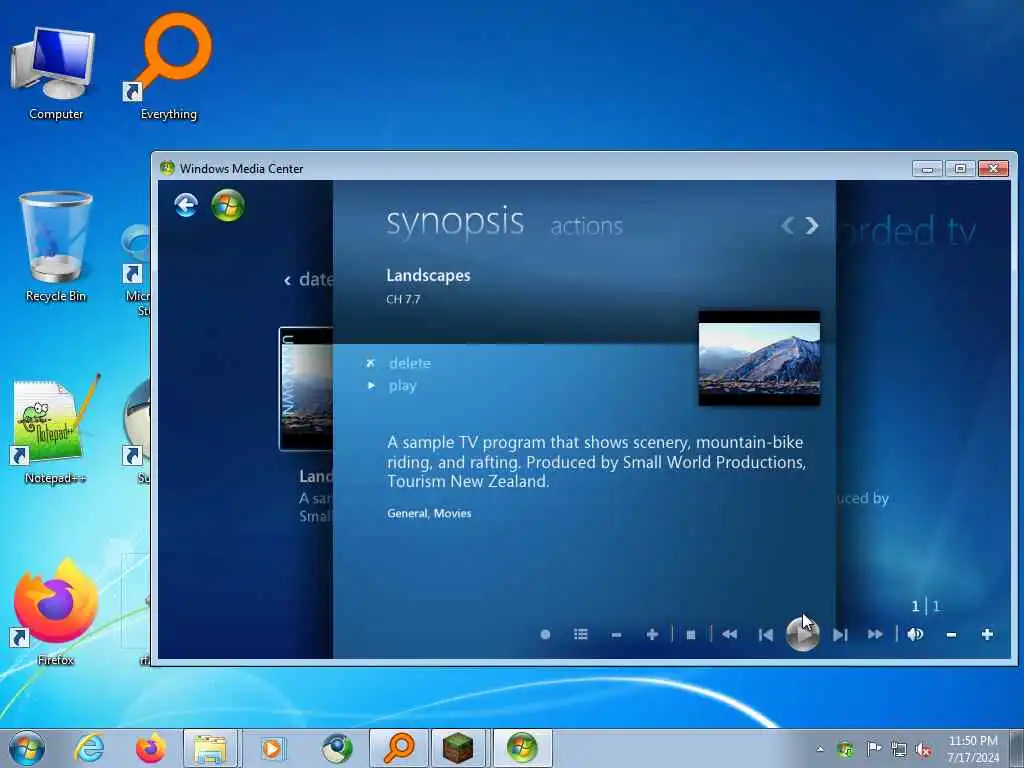Open the clock showing 11:50 PM

[x=972, y=749]
